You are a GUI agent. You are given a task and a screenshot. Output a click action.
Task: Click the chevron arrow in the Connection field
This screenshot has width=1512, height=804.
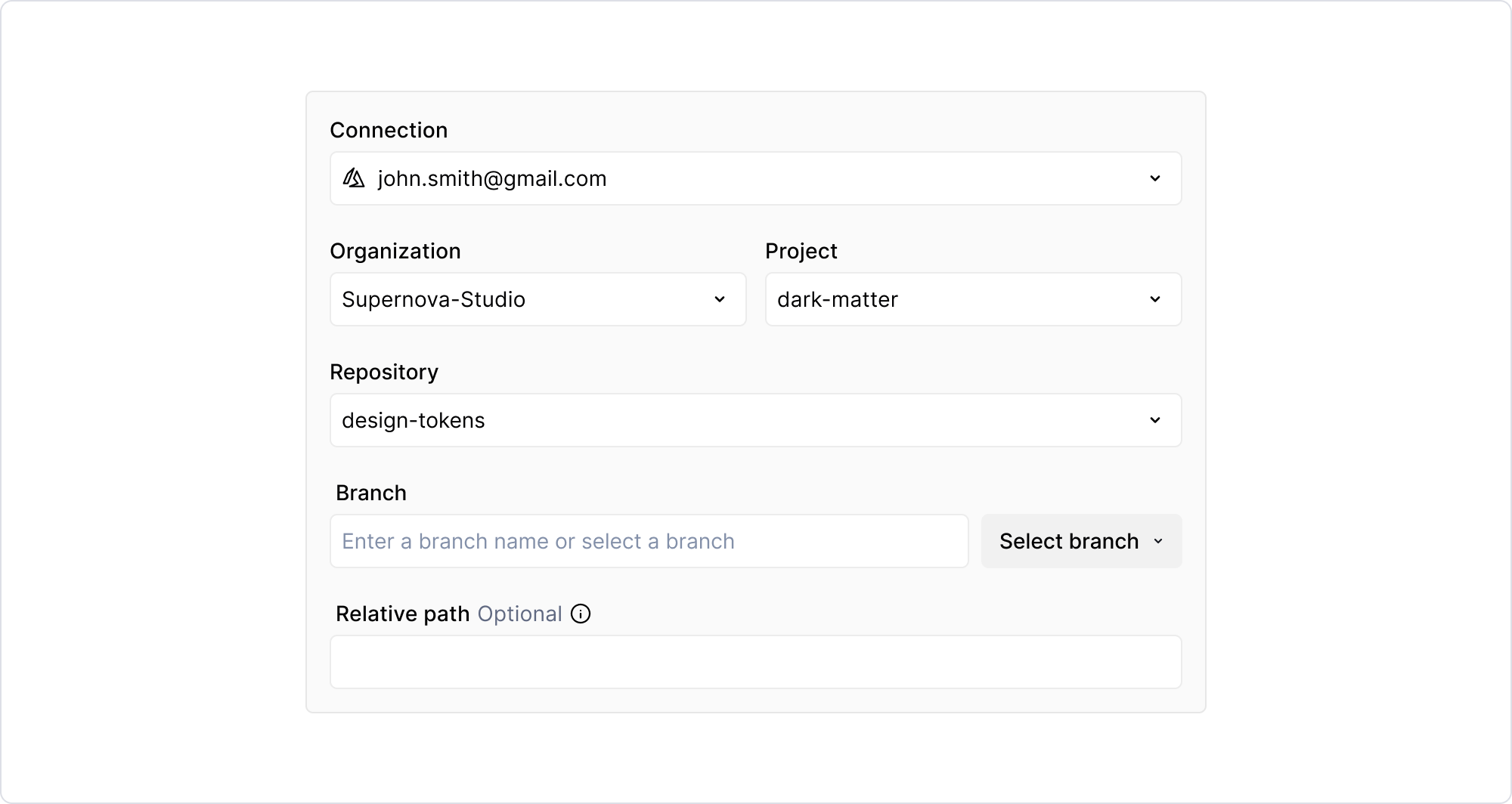[1154, 178]
